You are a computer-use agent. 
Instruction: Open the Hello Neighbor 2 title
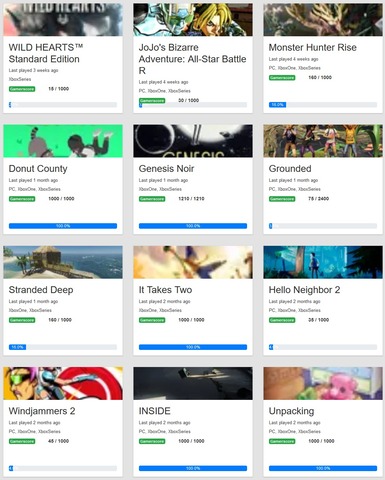tap(304, 290)
